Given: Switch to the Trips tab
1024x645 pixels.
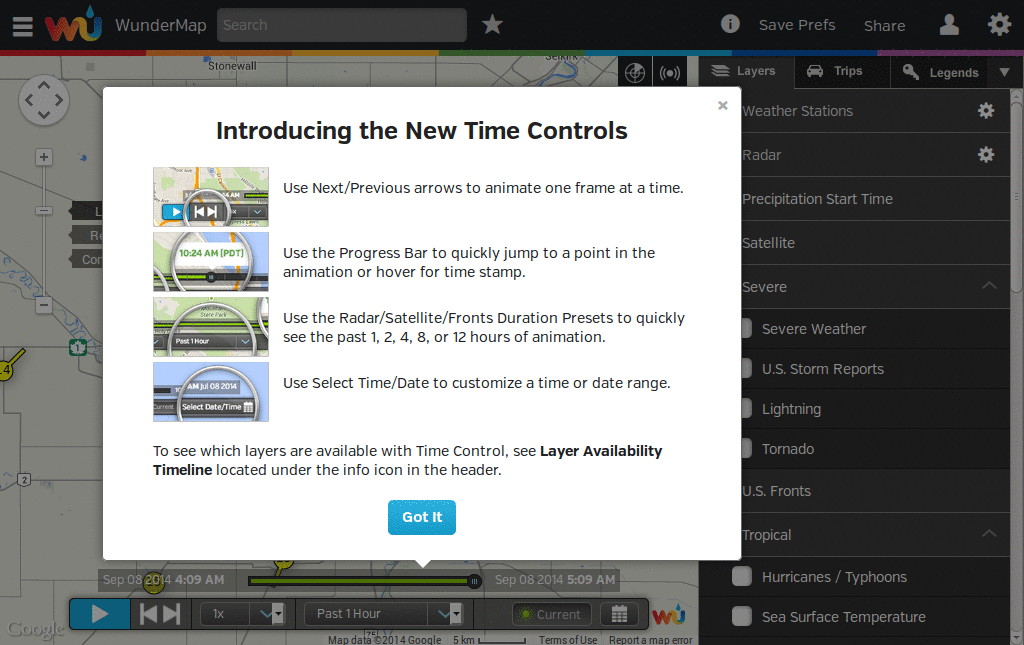Looking at the screenshot, I should (x=842, y=71).
